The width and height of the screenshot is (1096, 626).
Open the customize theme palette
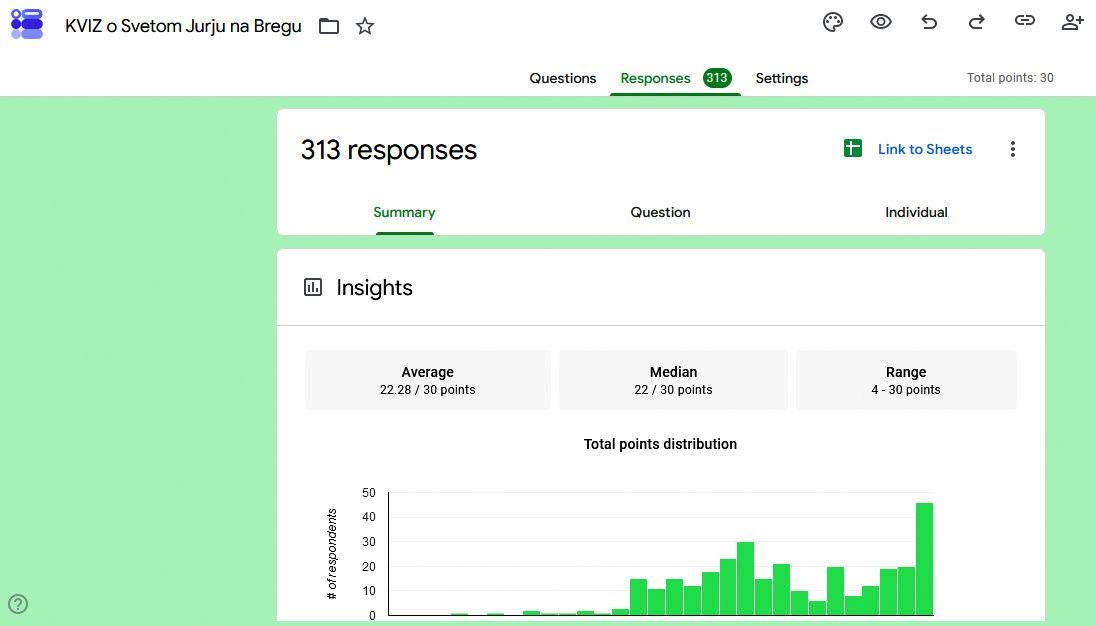[832, 22]
